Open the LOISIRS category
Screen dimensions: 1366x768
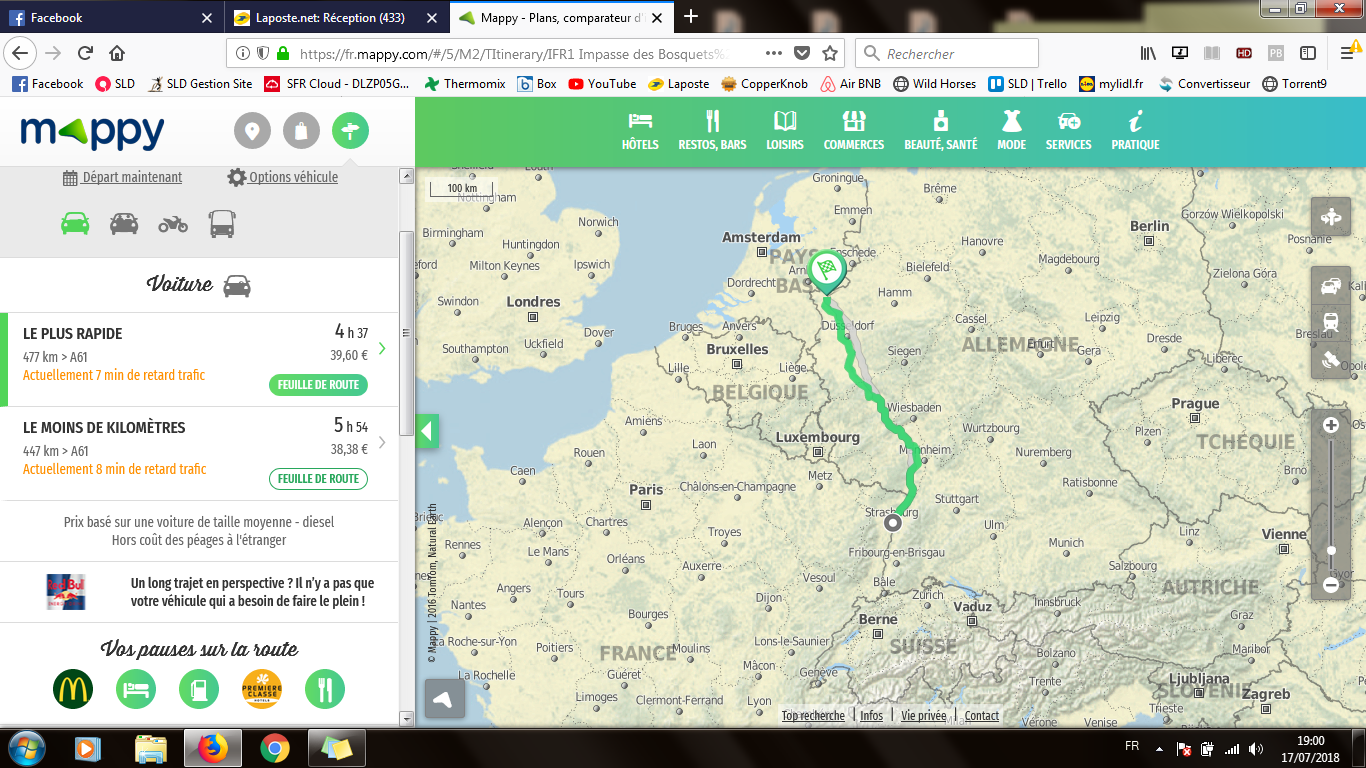point(785,131)
